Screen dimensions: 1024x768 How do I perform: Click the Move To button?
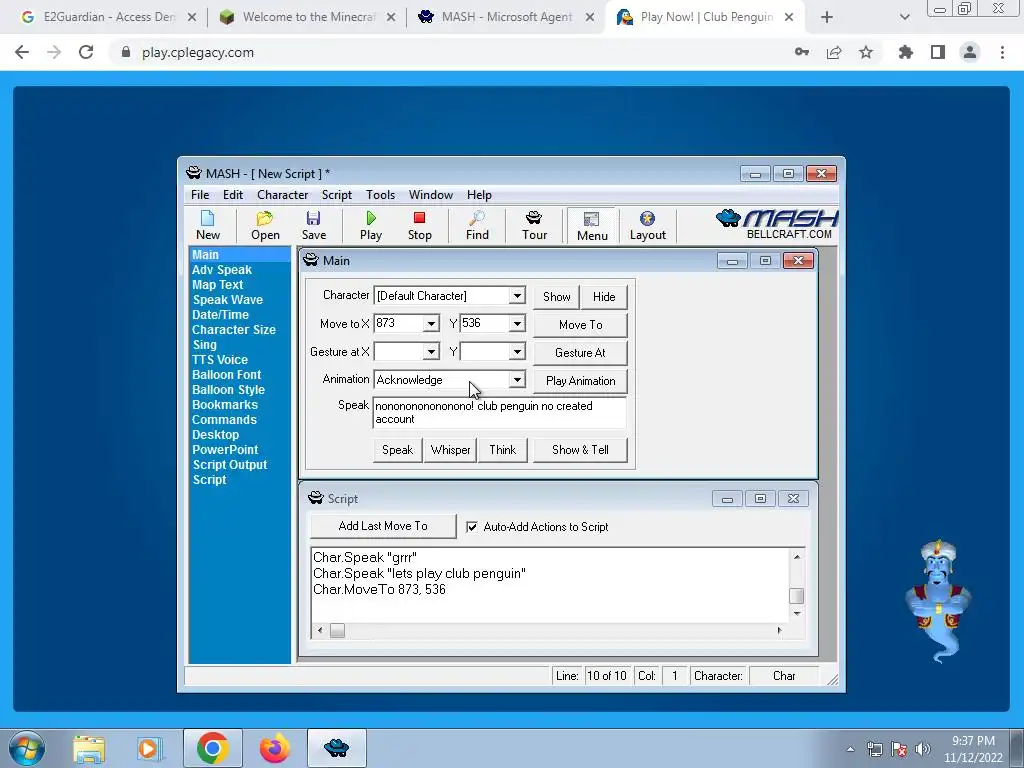(581, 325)
